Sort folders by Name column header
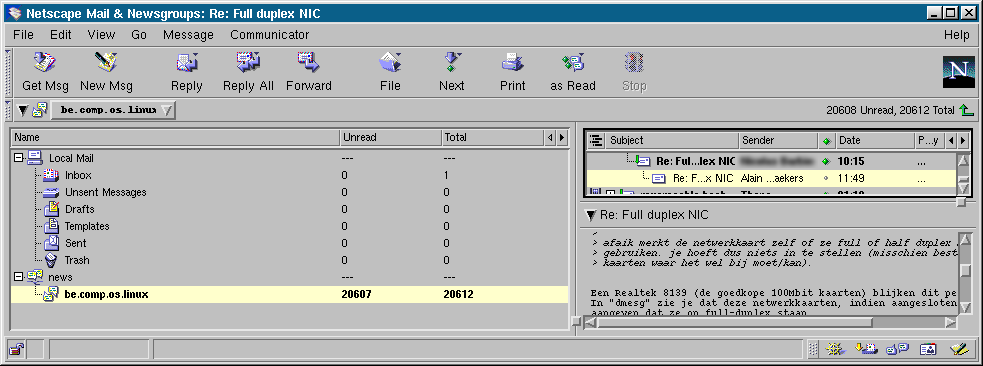 pos(176,137)
